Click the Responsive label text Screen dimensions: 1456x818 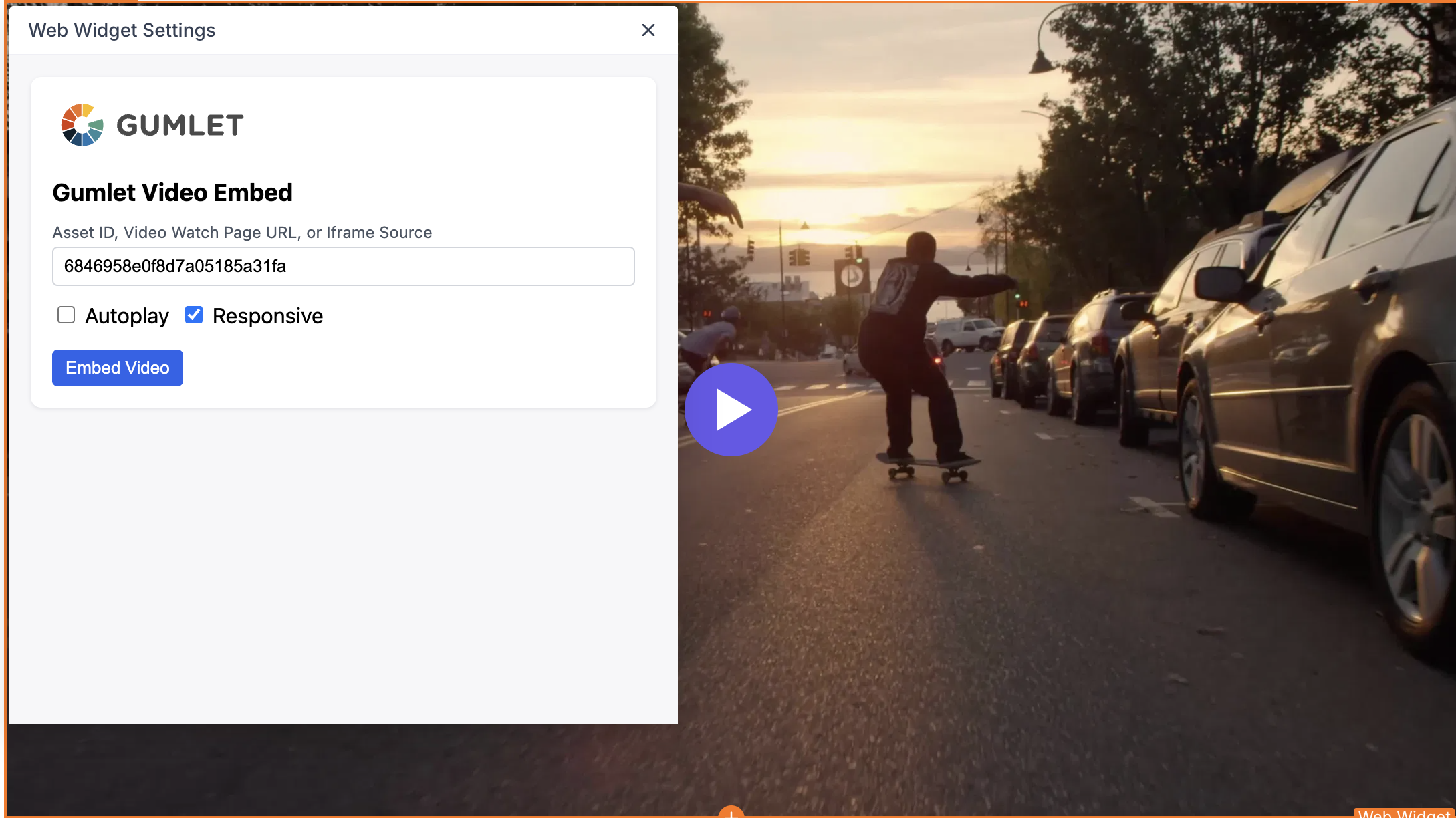point(267,316)
